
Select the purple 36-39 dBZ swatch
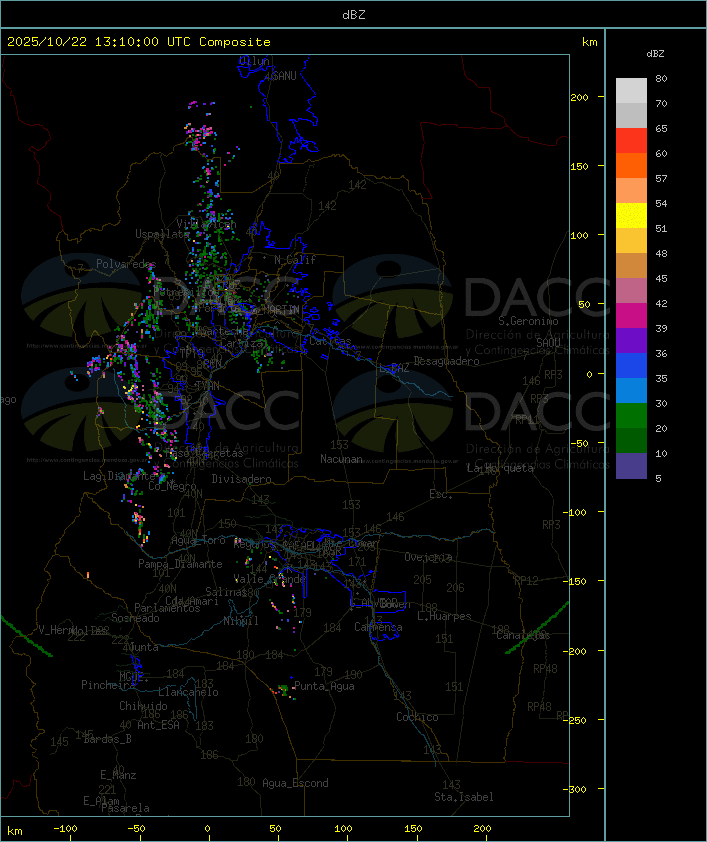point(631,340)
